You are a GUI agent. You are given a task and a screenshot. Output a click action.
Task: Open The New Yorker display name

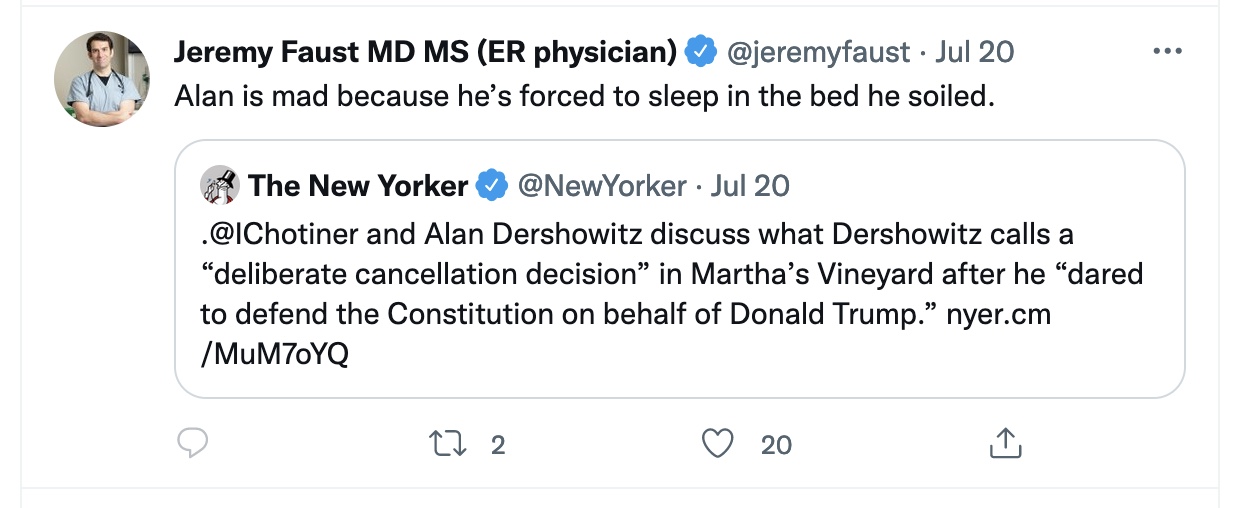click(x=358, y=185)
